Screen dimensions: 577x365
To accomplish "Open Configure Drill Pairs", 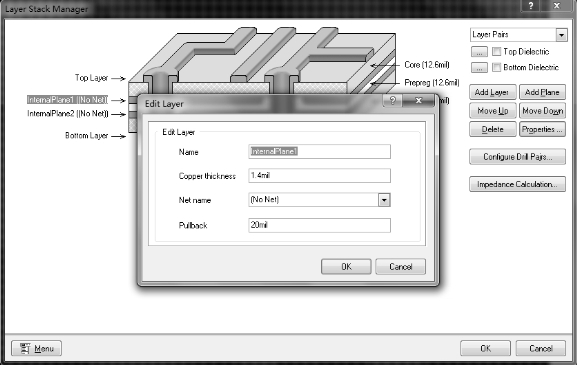I will 517,157.
